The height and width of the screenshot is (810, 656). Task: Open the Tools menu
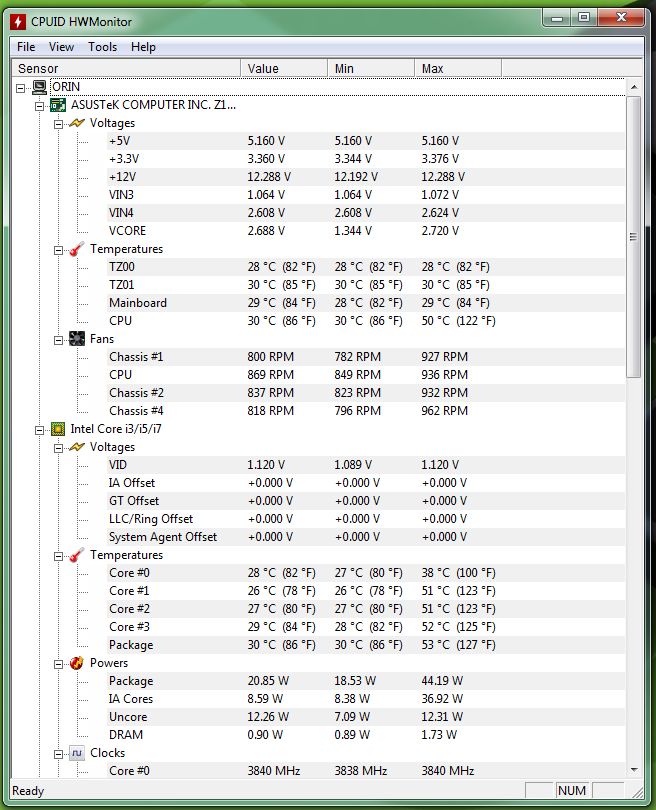[x=102, y=47]
